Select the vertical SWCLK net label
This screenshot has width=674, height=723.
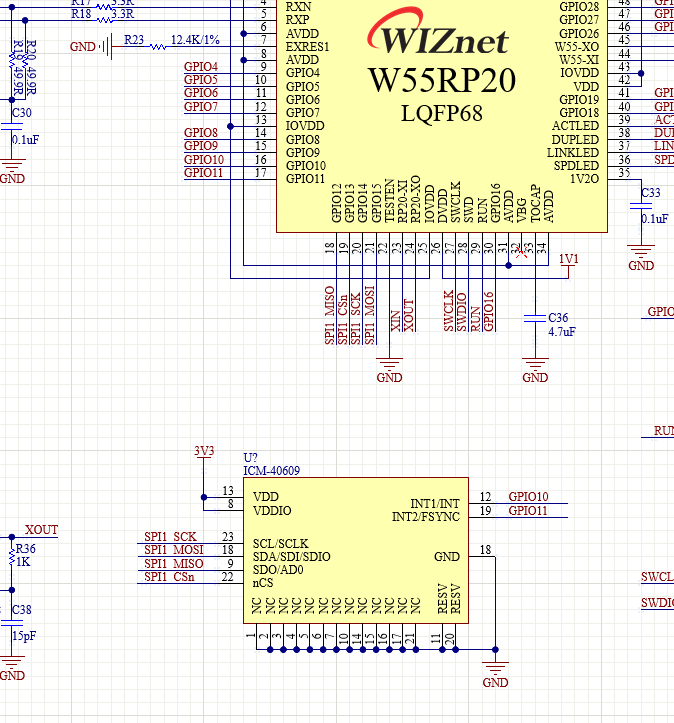coord(449,311)
